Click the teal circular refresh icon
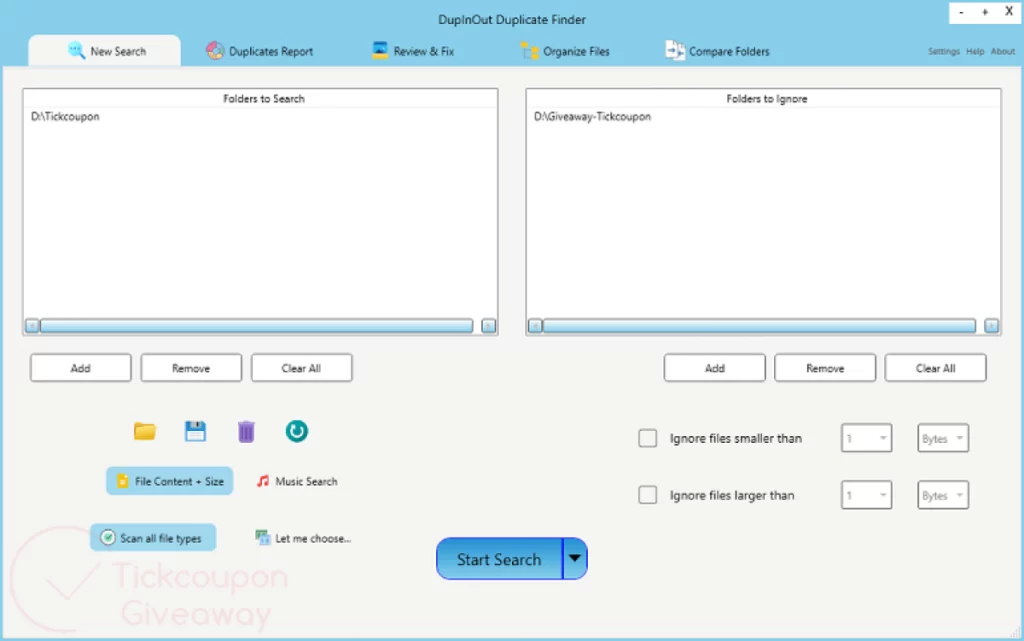 pos(296,431)
